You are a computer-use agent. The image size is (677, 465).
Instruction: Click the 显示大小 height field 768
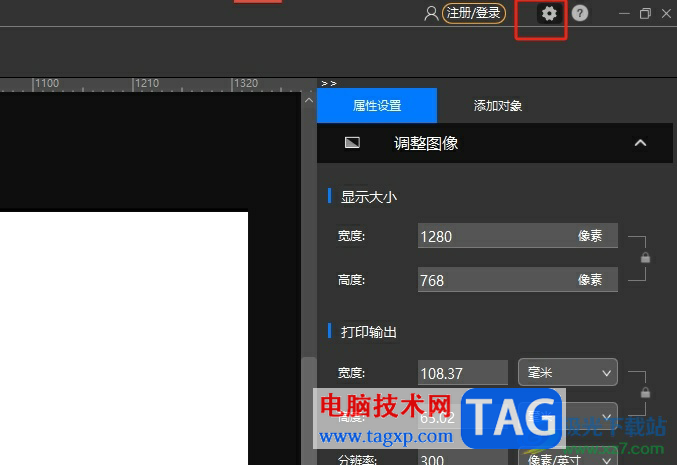coord(518,280)
